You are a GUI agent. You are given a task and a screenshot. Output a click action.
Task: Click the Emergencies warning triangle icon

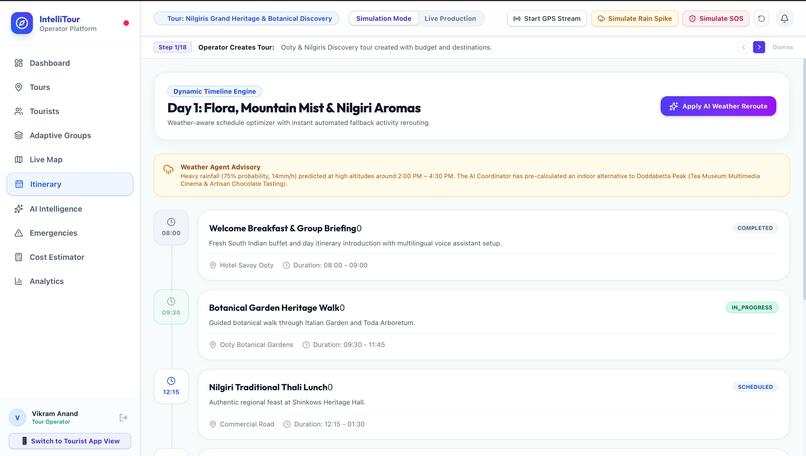[x=19, y=233]
